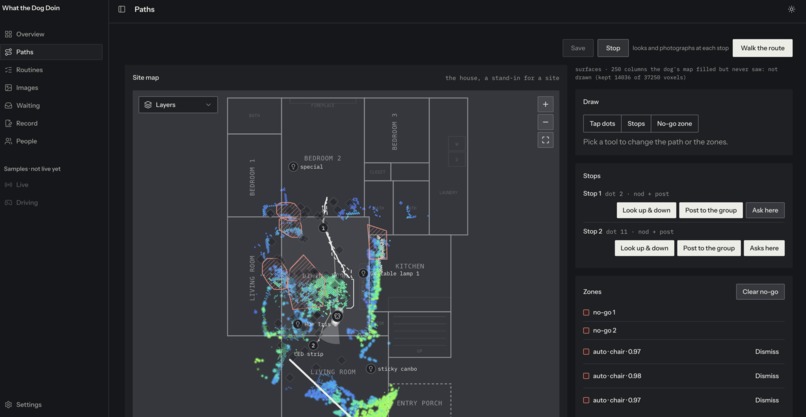Screen dimensions: 806x417
Task: Click the red square beside no-go 2
Action: point(586,331)
